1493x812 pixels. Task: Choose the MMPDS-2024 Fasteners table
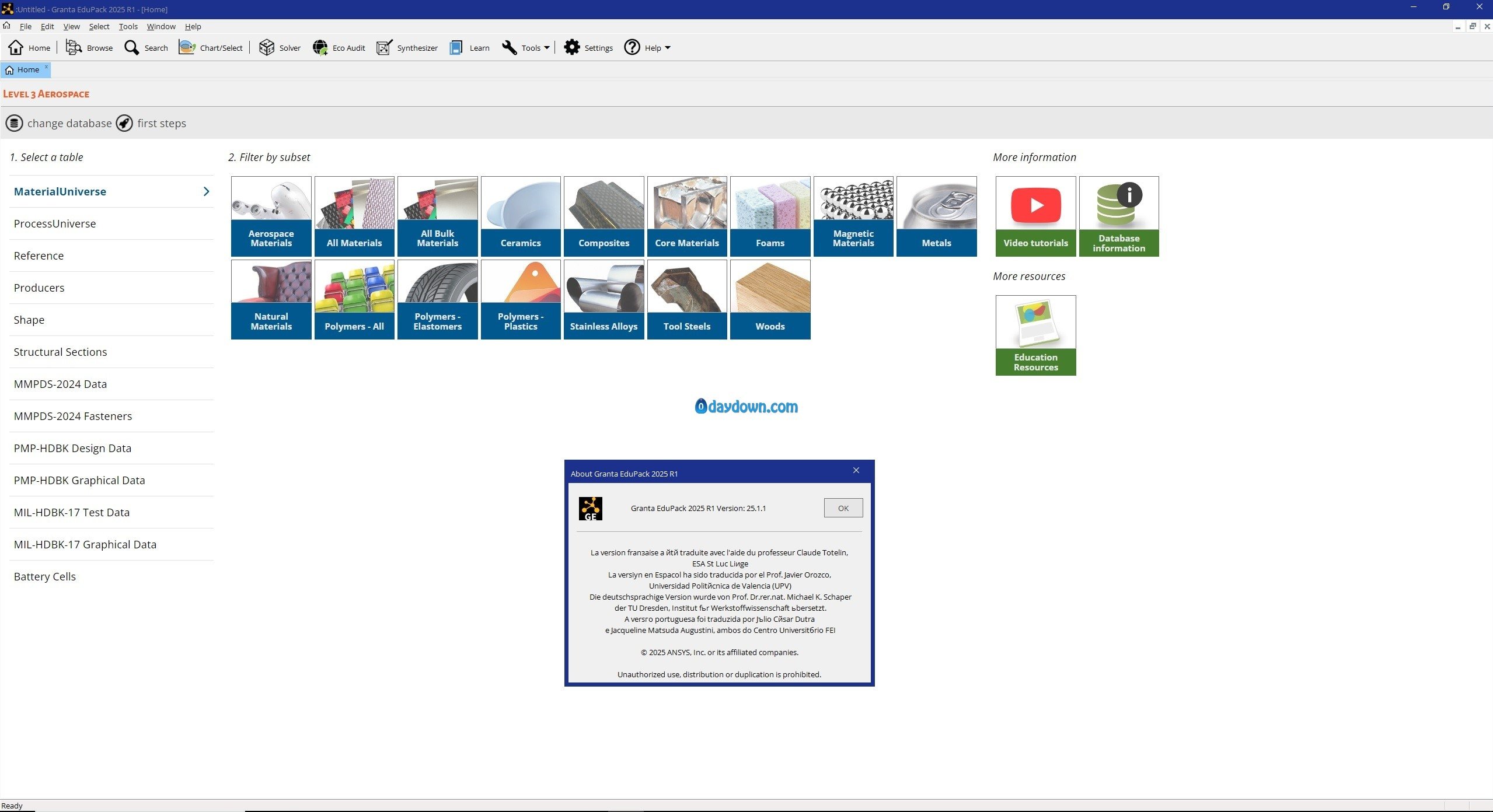coord(111,416)
